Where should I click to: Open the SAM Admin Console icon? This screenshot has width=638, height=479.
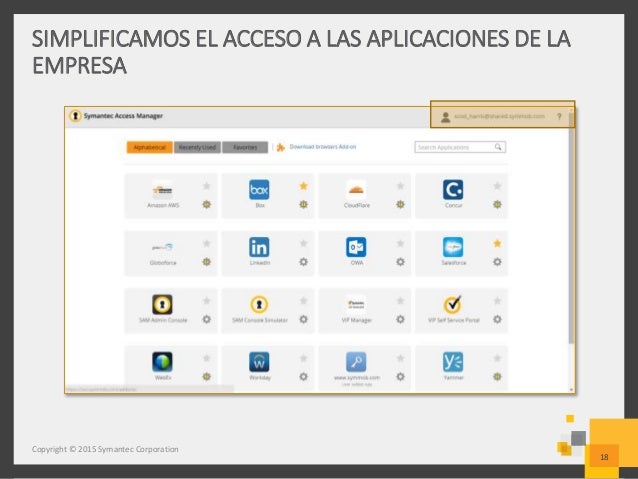[162, 304]
